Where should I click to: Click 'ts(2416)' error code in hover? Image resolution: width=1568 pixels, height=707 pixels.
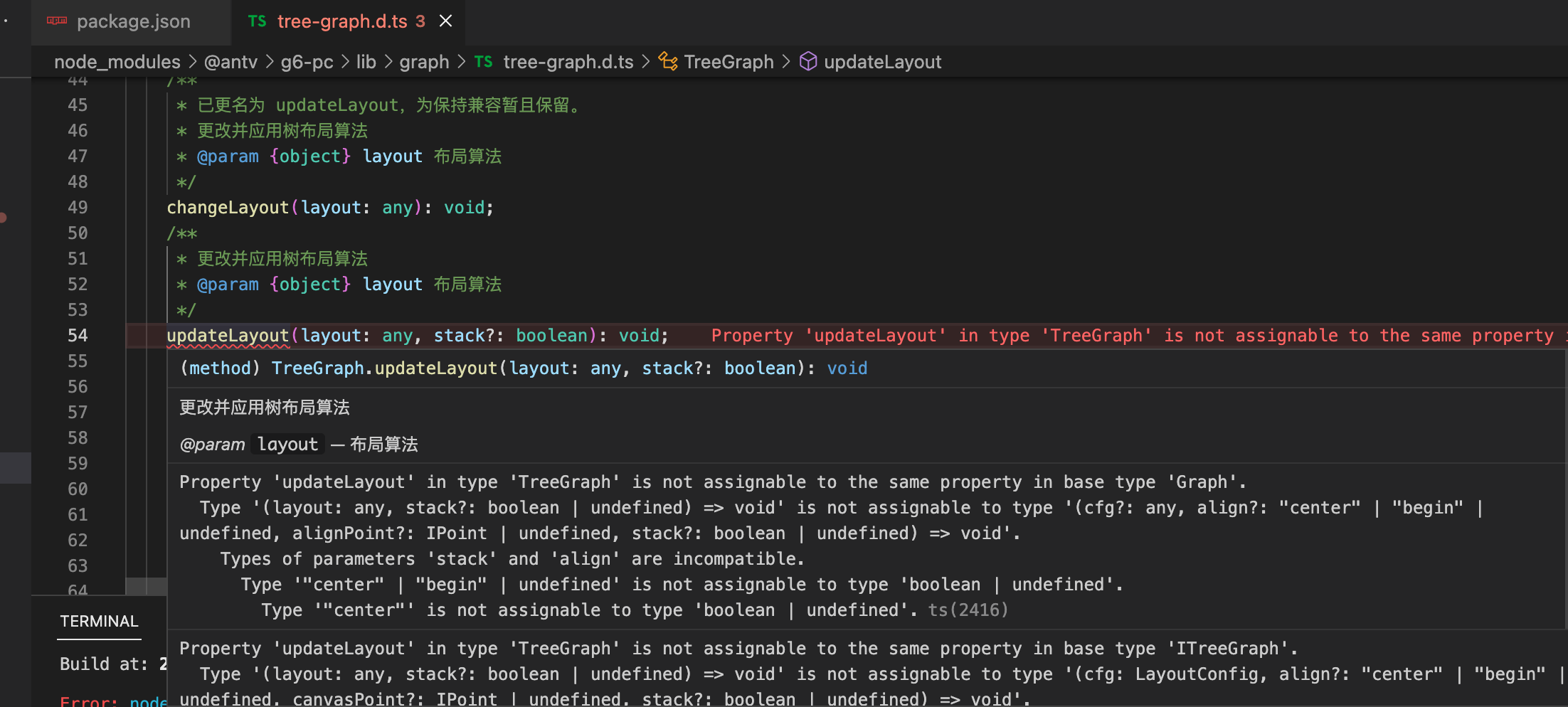(x=968, y=610)
